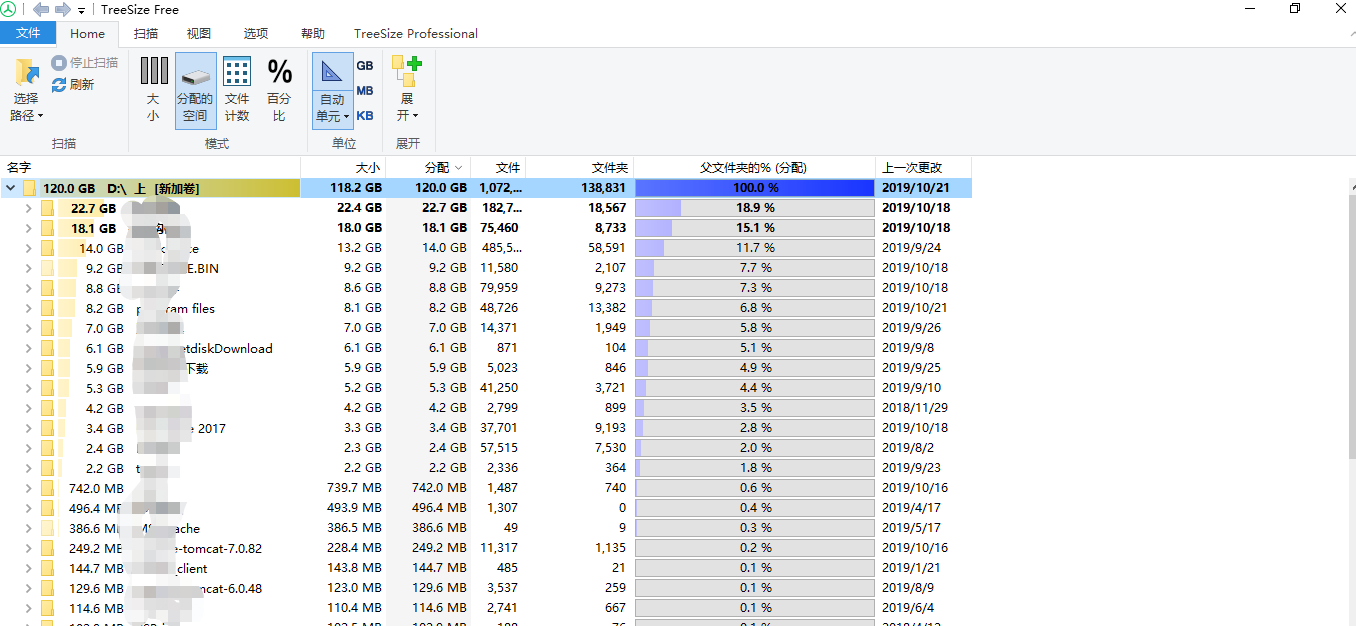Click the 739.7 MB size cell
This screenshot has width=1356, height=626.
point(355,488)
